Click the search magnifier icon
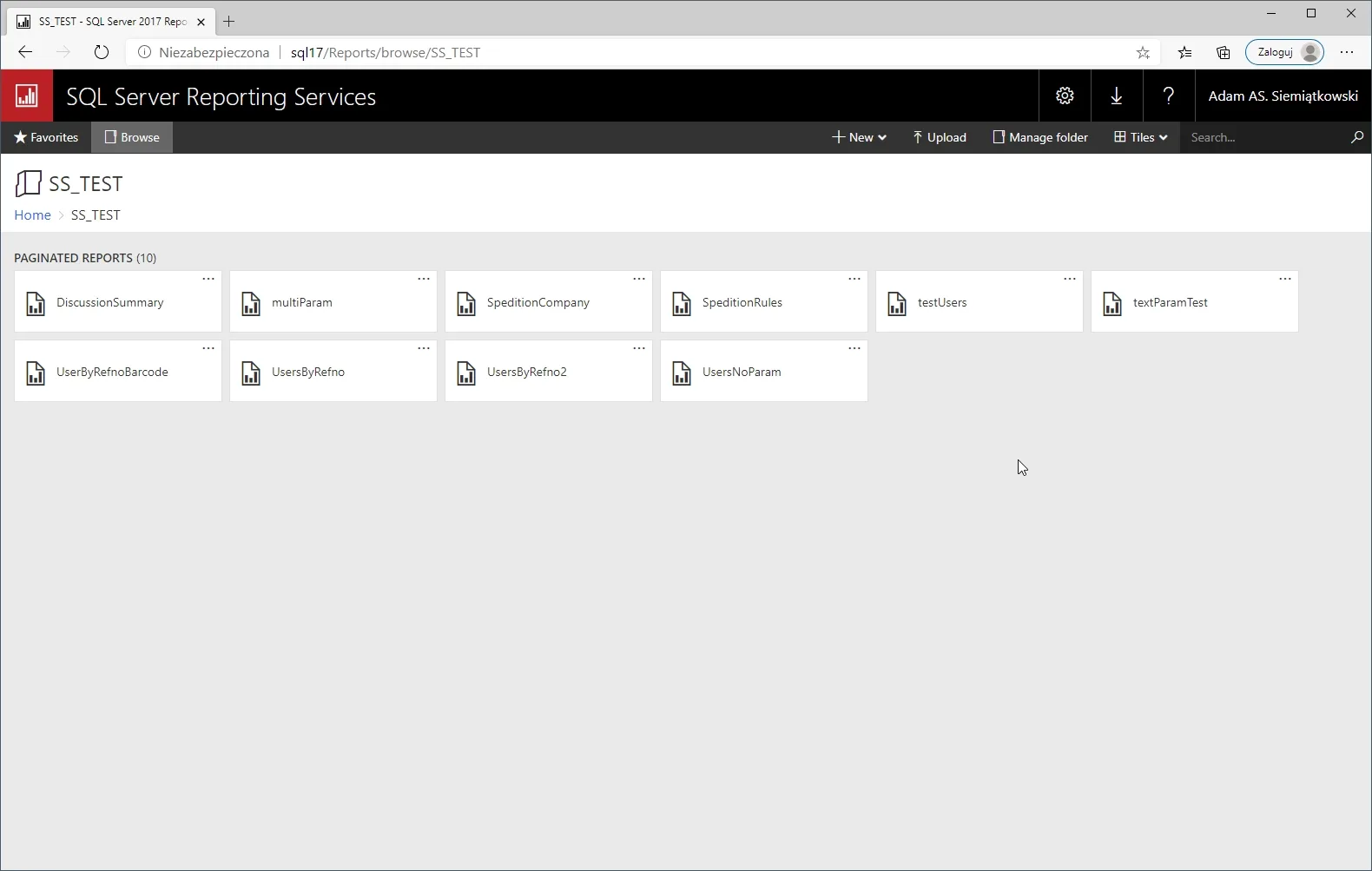This screenshot has height=871, width=1372. point(1356,137)
